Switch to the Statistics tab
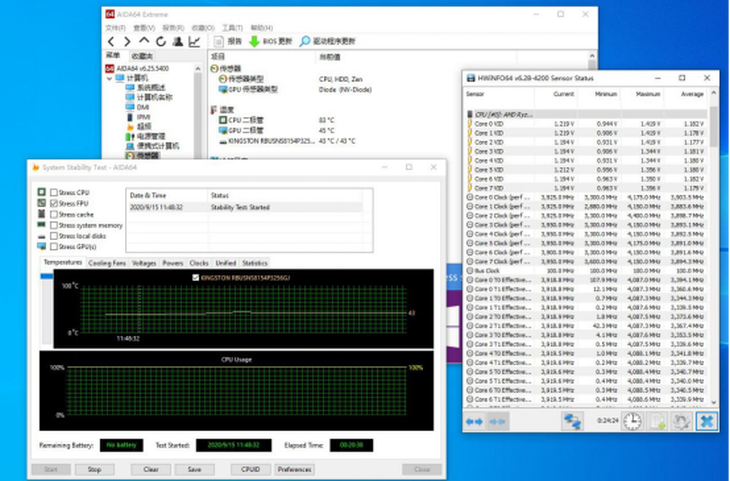This screenshot has height=481, width=730. 255,263
